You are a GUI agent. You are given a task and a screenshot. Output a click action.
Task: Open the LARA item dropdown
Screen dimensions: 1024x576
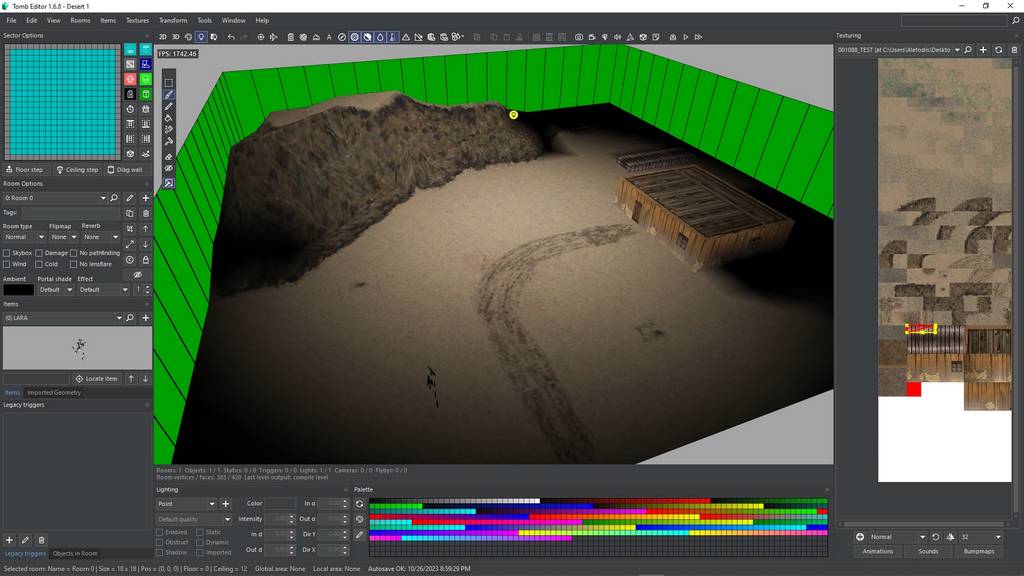pyautogui.click(x=58, y=318)
